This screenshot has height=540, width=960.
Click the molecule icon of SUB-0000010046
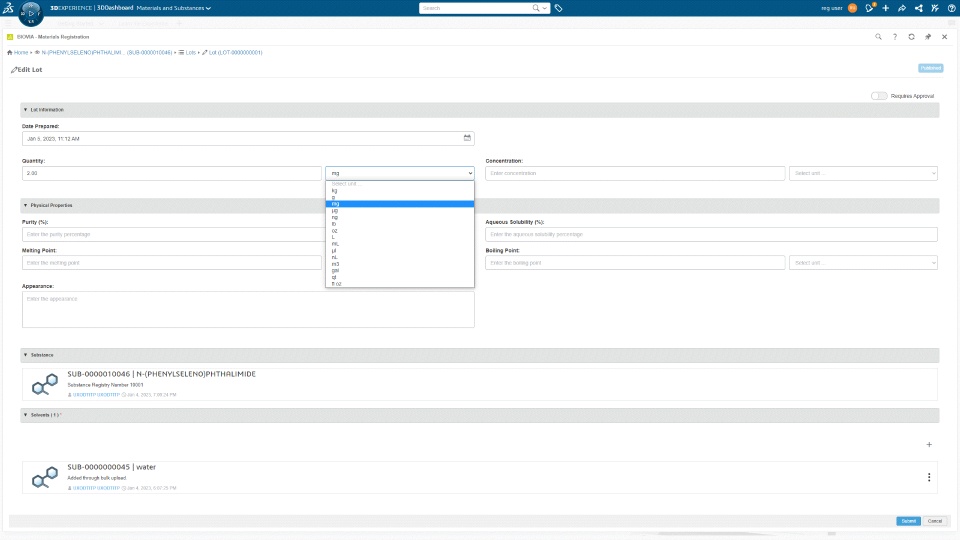(x=45, y=384)
